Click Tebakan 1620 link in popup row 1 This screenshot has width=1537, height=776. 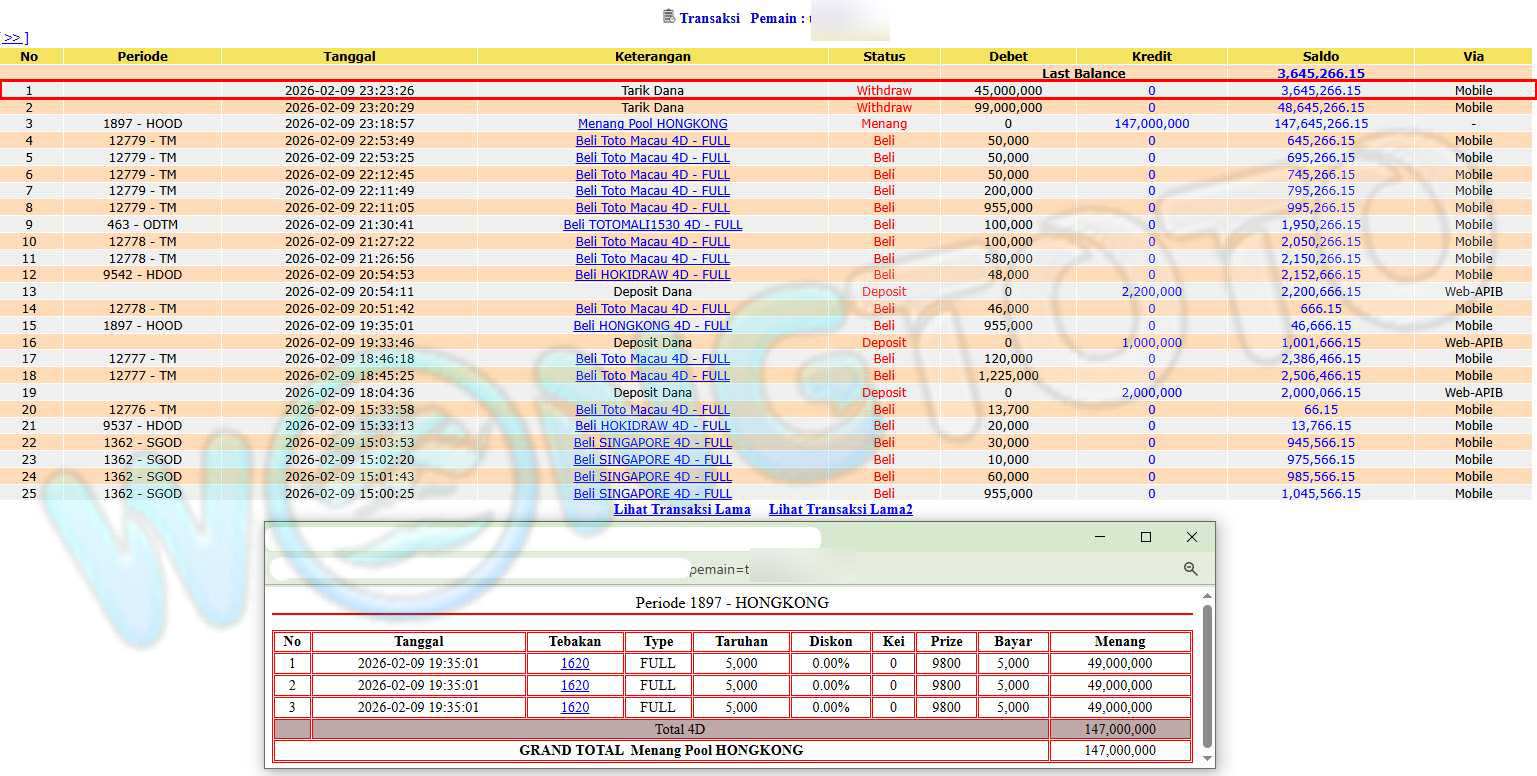tap(574, 663)
